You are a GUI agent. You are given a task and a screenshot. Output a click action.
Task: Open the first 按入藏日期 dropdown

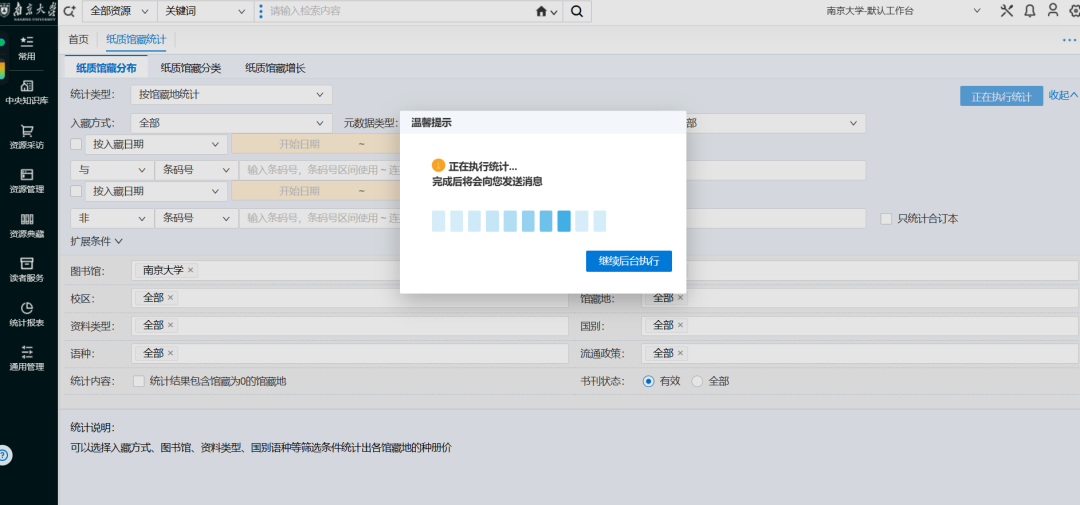click(156, 144)
